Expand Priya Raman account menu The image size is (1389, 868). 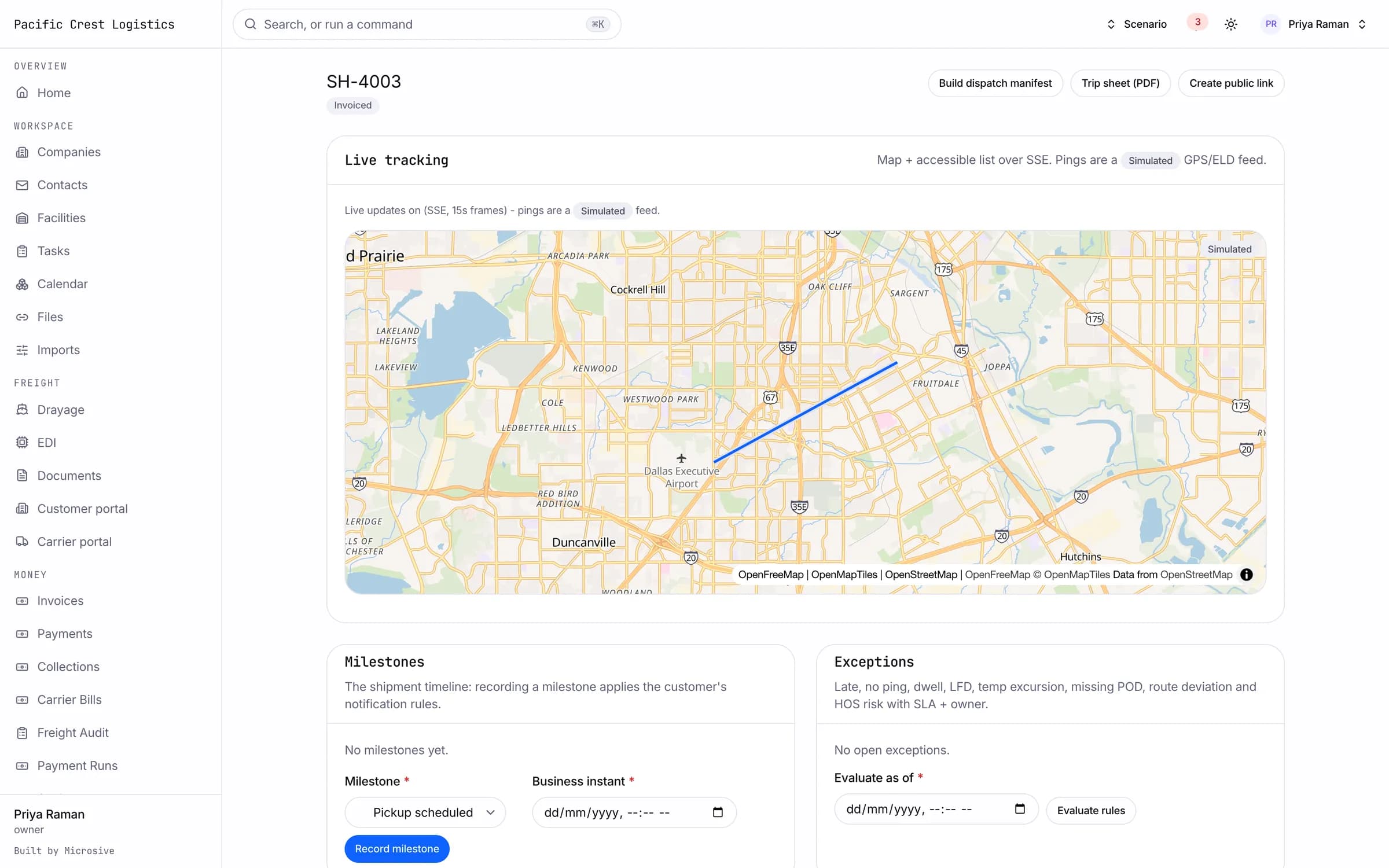[1314, 24]
